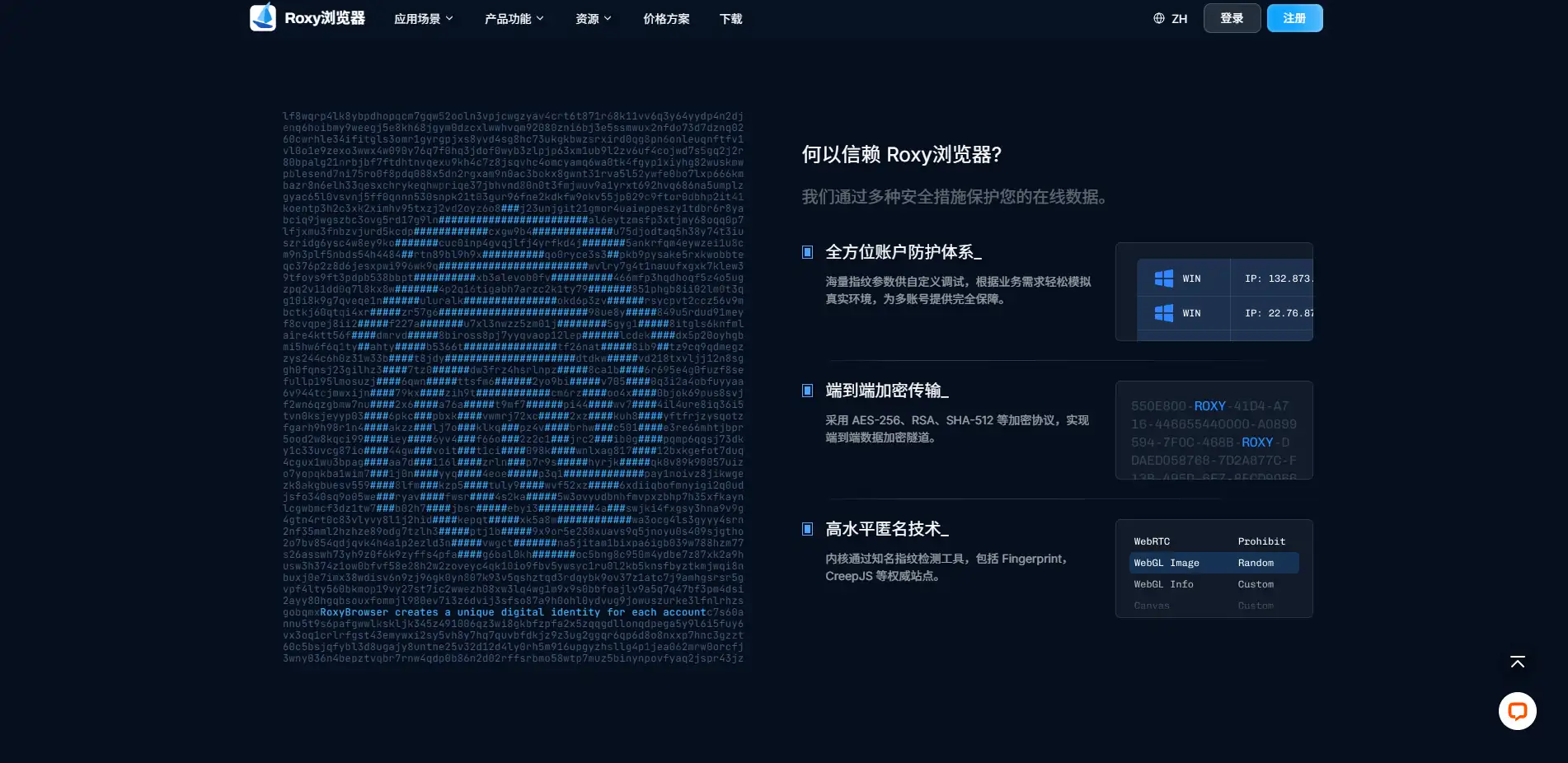Expand the 产品功能 menu
Image resolution: width=1568 pixels, height=763 pixels.
(514, 18)
